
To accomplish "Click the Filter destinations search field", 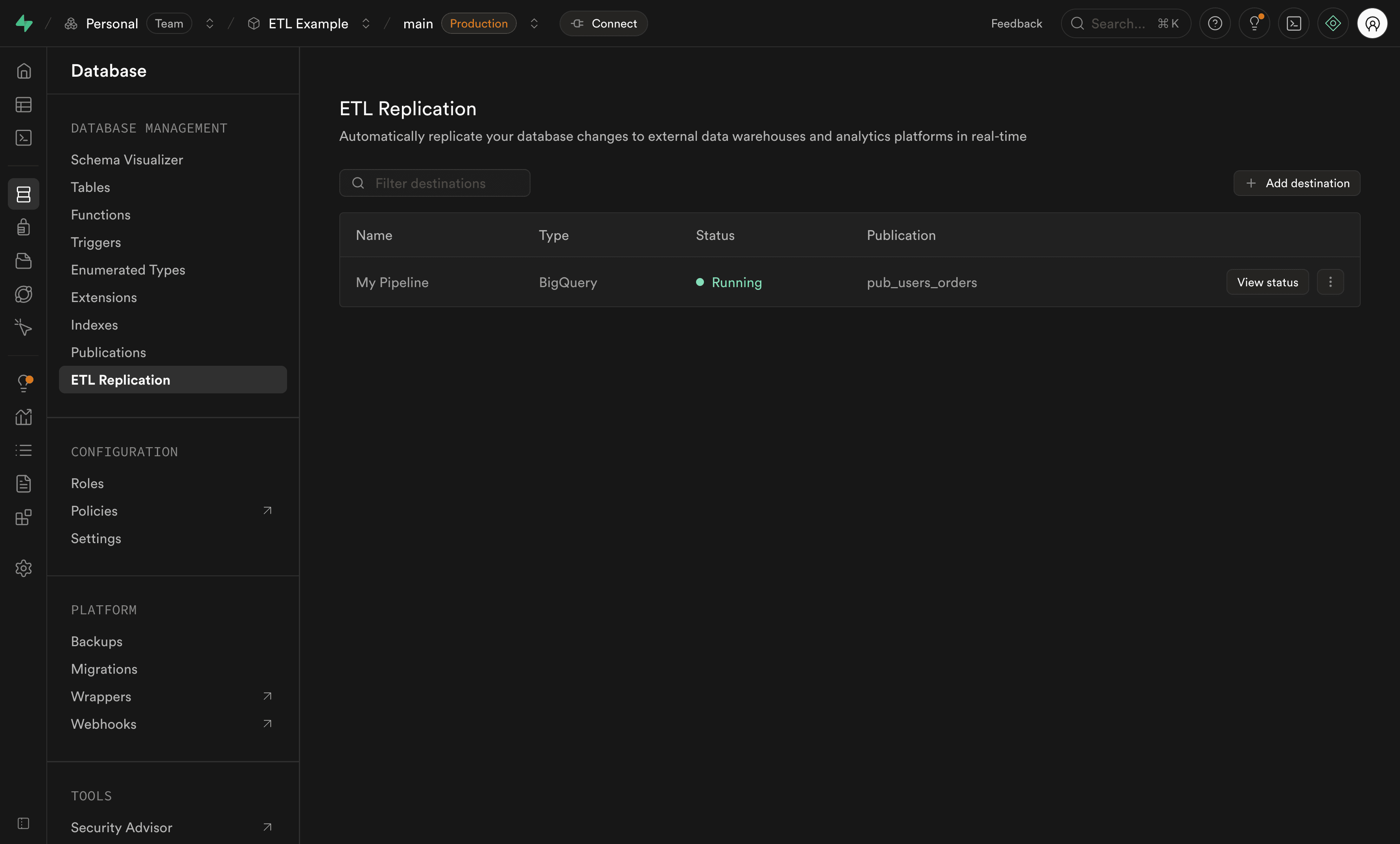I will [x=435, y=183].
